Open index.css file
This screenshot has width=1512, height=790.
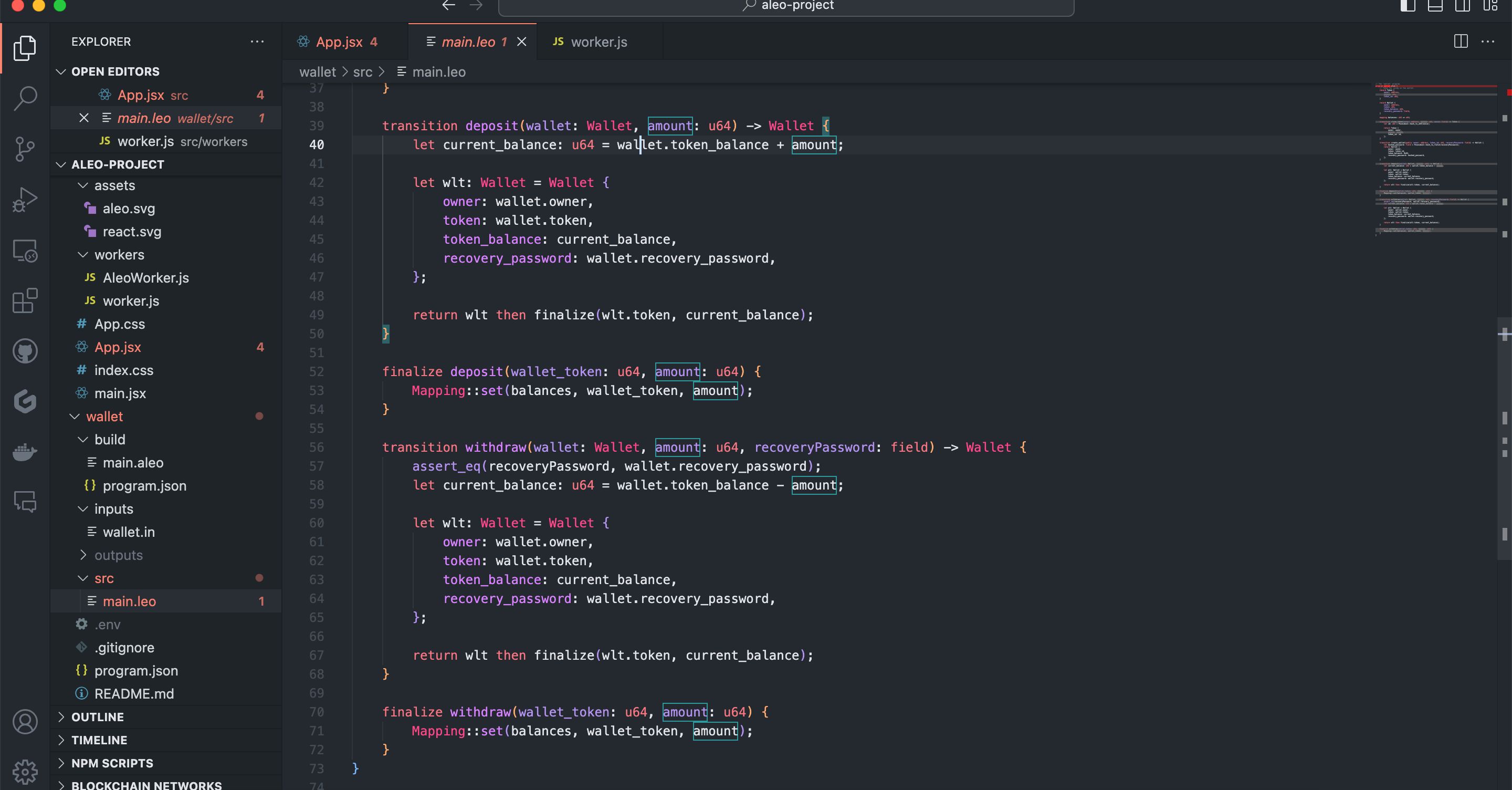click(x=166, y=370)
